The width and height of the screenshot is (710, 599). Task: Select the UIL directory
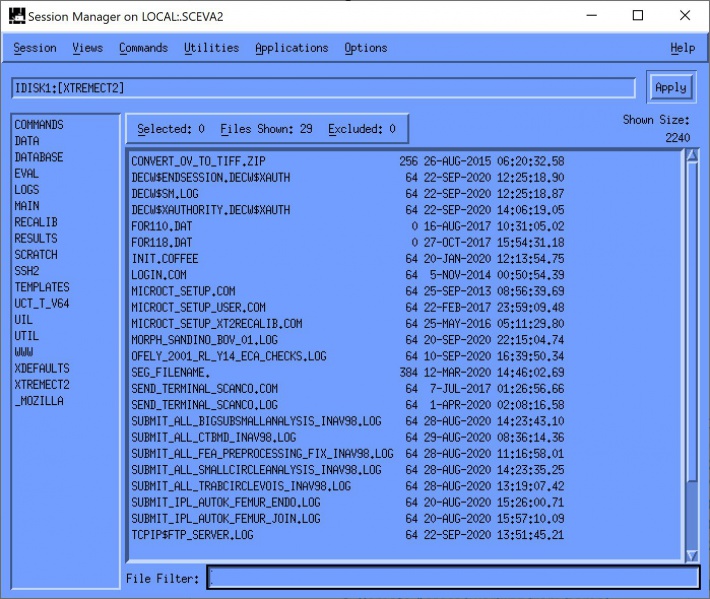click(24, 320)
